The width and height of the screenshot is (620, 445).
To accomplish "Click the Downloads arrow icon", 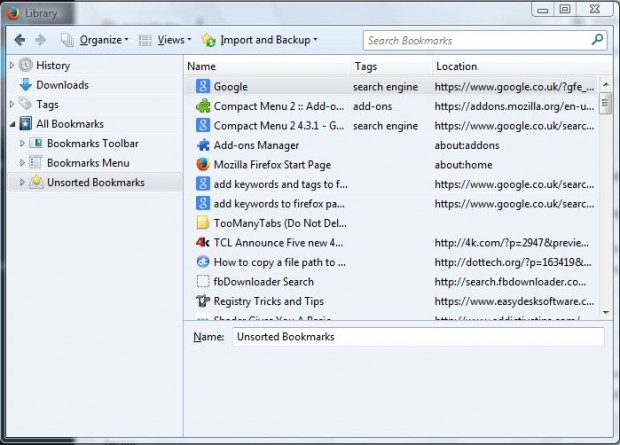I will (26, 85).
